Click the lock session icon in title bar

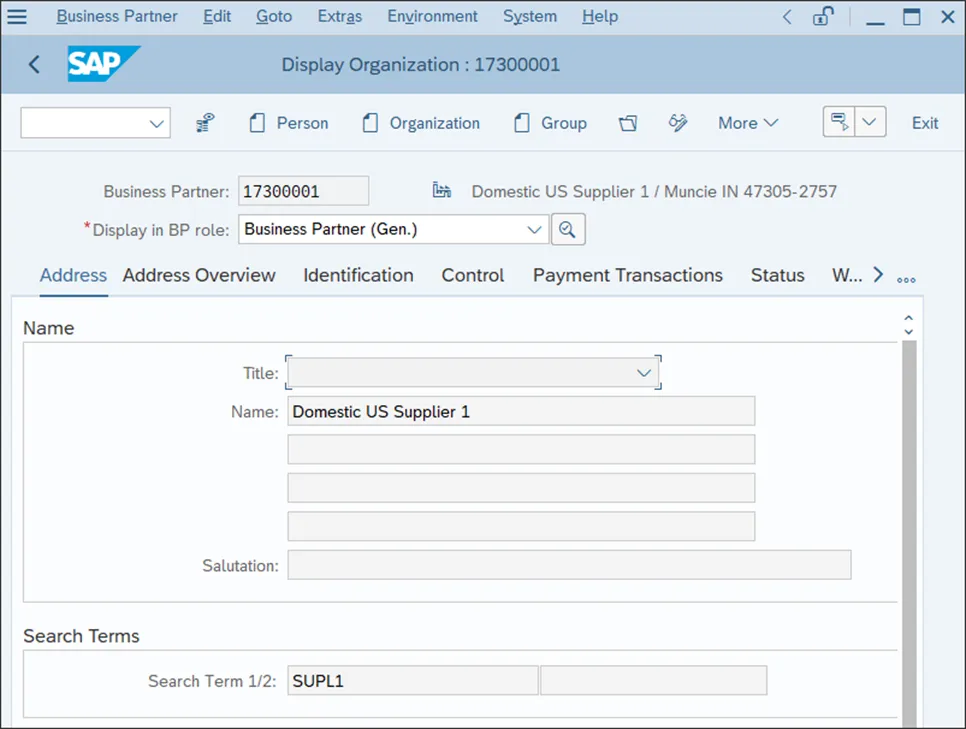click(x=823, y=16)
